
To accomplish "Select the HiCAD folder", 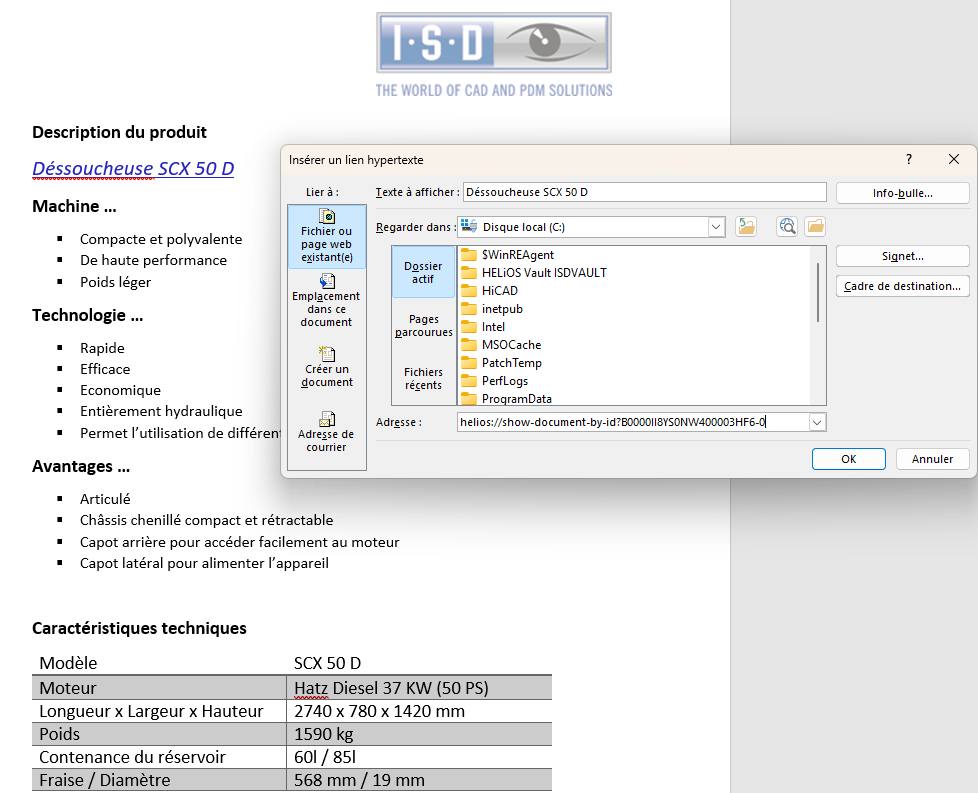I will tap(490, 291).
